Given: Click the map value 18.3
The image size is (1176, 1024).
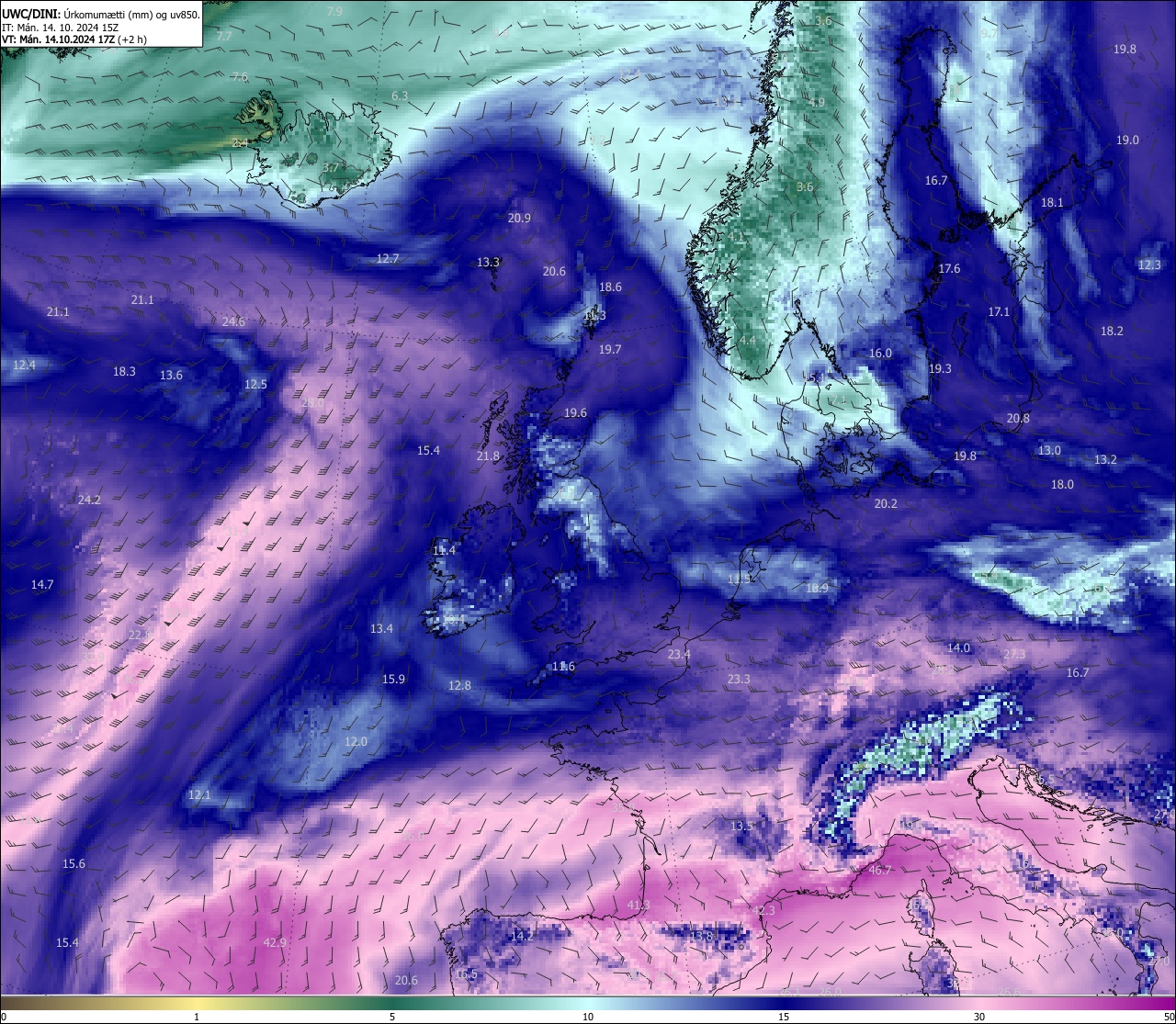Looking at the screenshot, I should (x=124, y=371).
